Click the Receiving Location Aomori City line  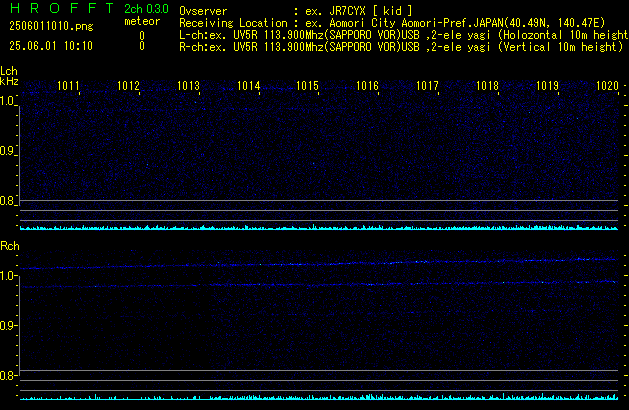(392, 23)
